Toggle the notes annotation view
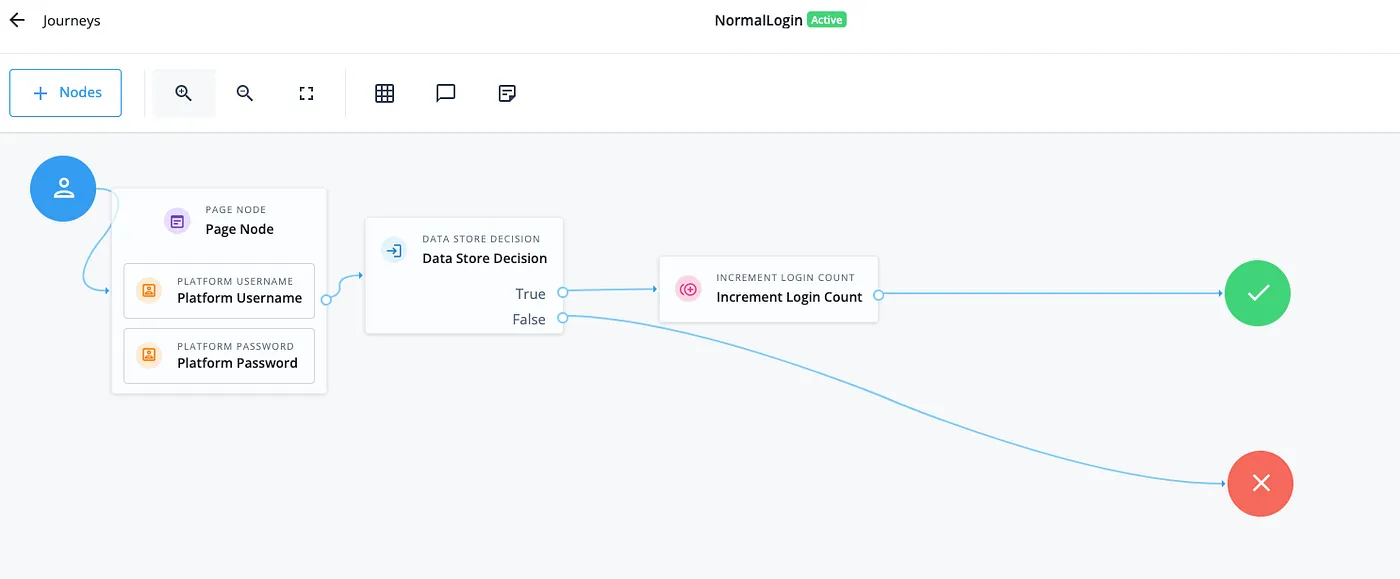 (x=506, y=92)
